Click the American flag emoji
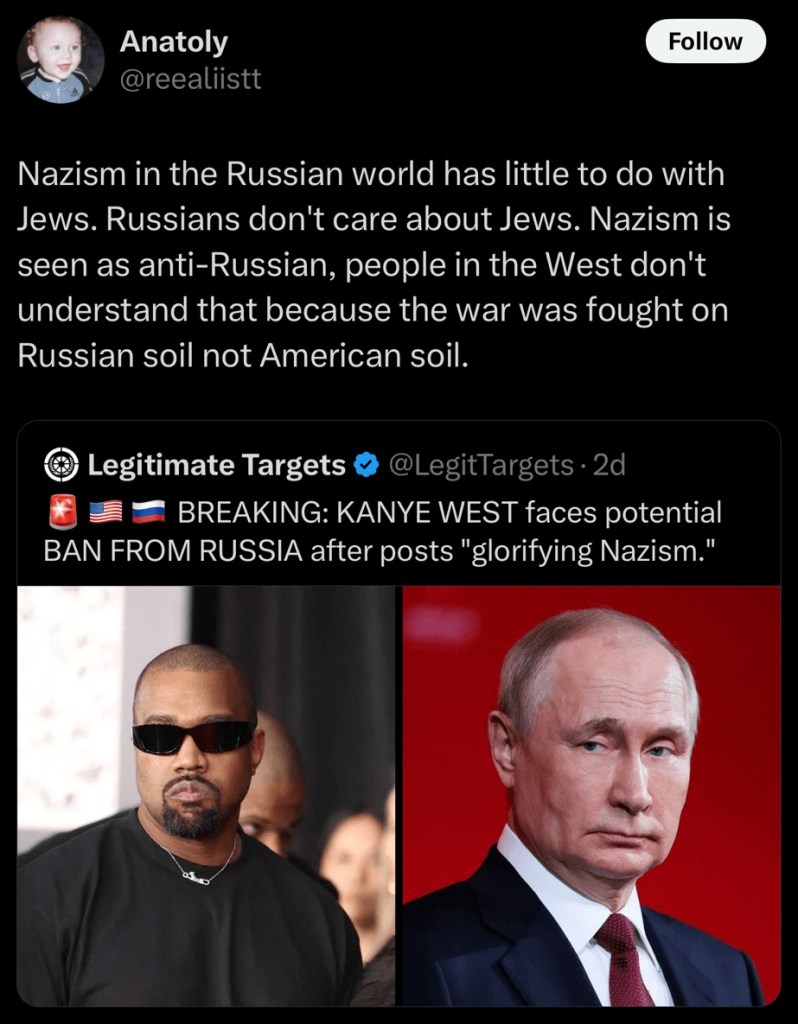 pos(106,512)
